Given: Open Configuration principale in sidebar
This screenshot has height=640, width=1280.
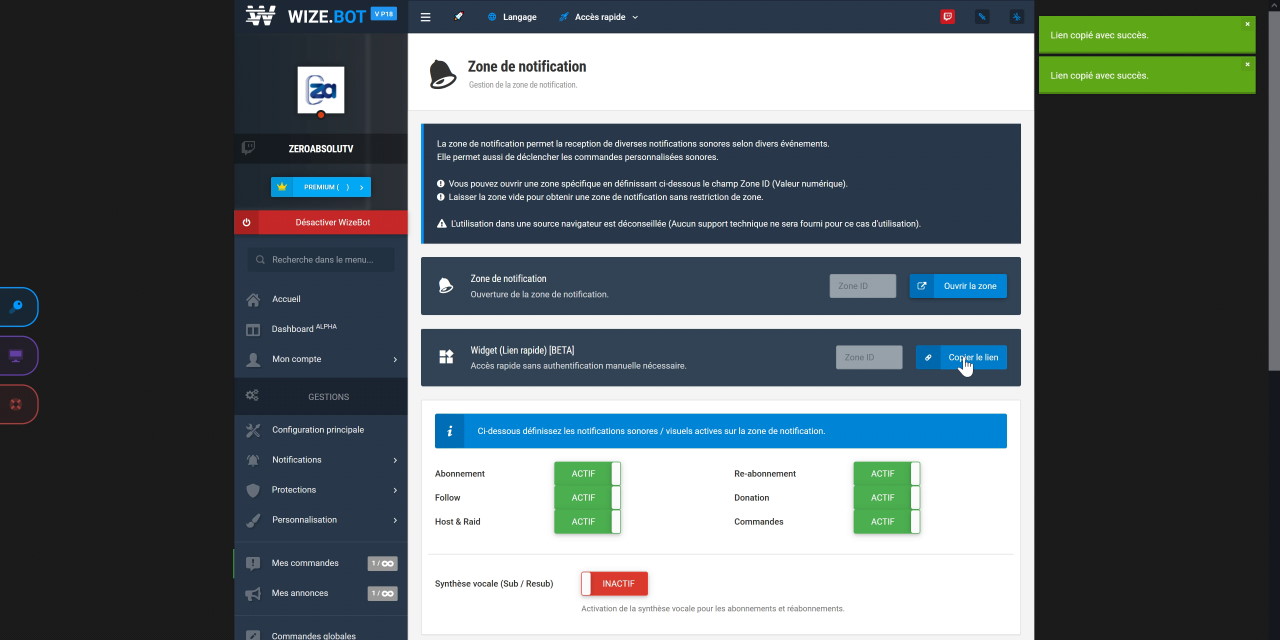Looking at the screenshot, I should 318,430.
